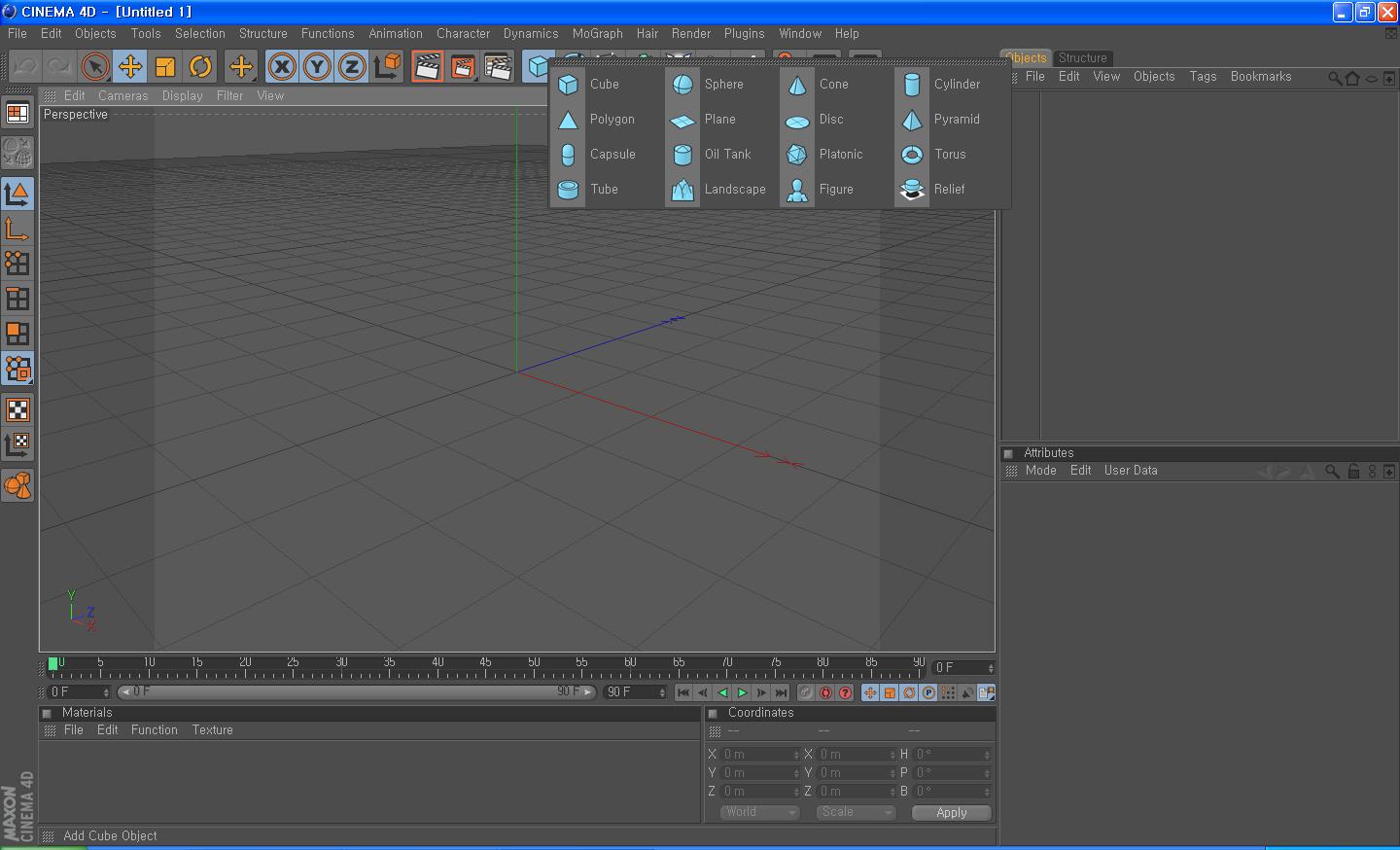1400x850 pixels.
Task: Toggle Parameter keyframe recording (P) button
Action: pyautogui.click(x=928, y=692)
